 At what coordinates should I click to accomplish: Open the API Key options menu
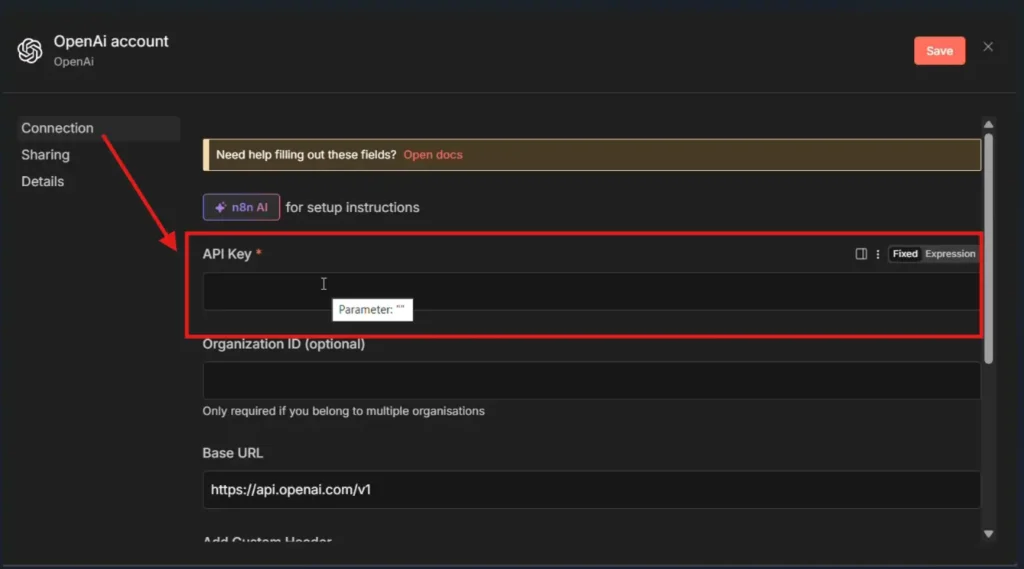(x=878, y=254)
